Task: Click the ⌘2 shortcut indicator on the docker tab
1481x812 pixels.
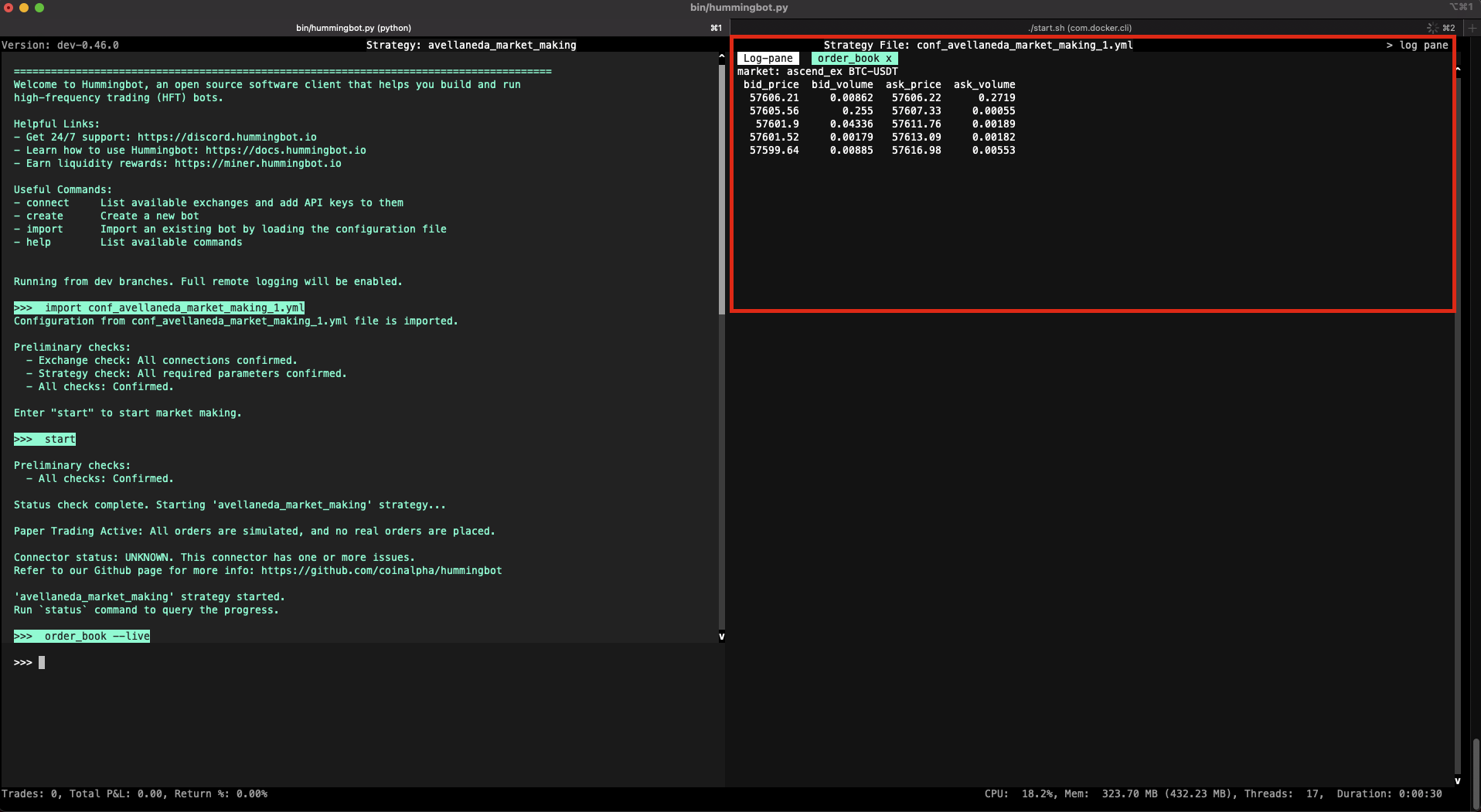Action: pos(1447,28)
